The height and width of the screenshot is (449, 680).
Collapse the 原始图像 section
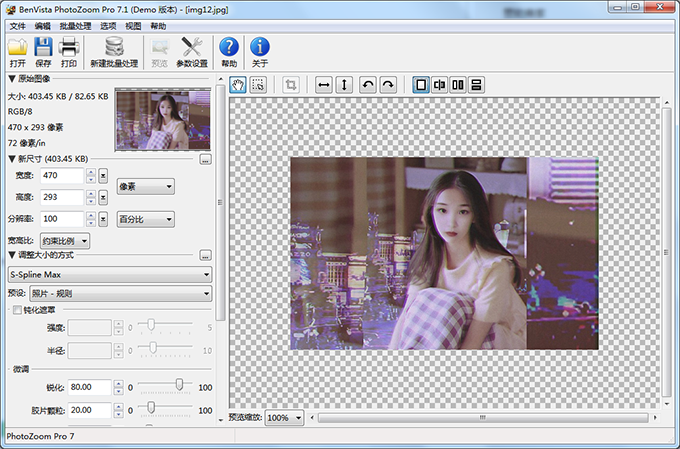pos(12,78)
